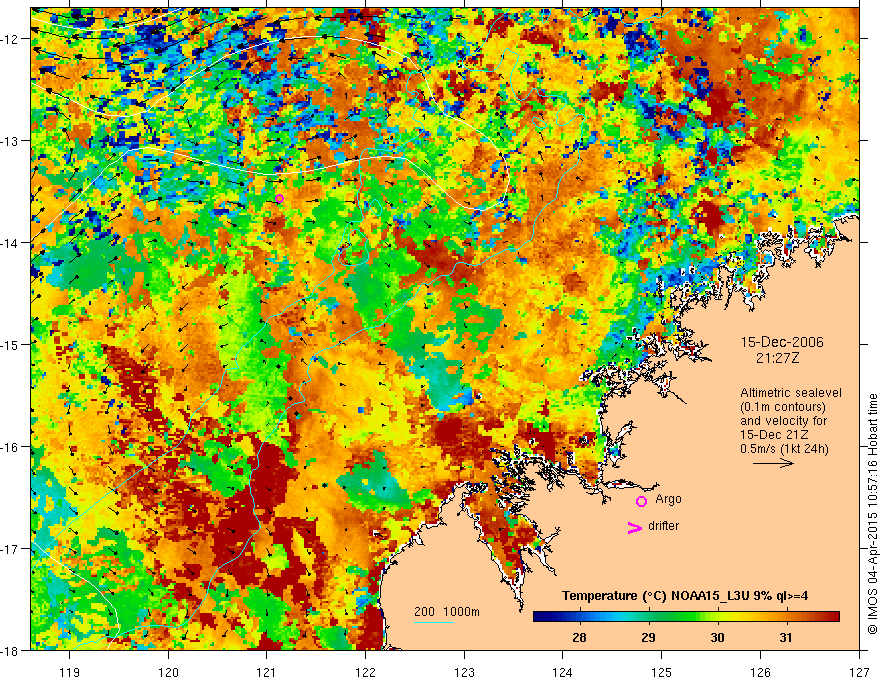Click longitude axis label 120
The height and width of the screenshot is (680, 880).
click(x=168, y=672)
